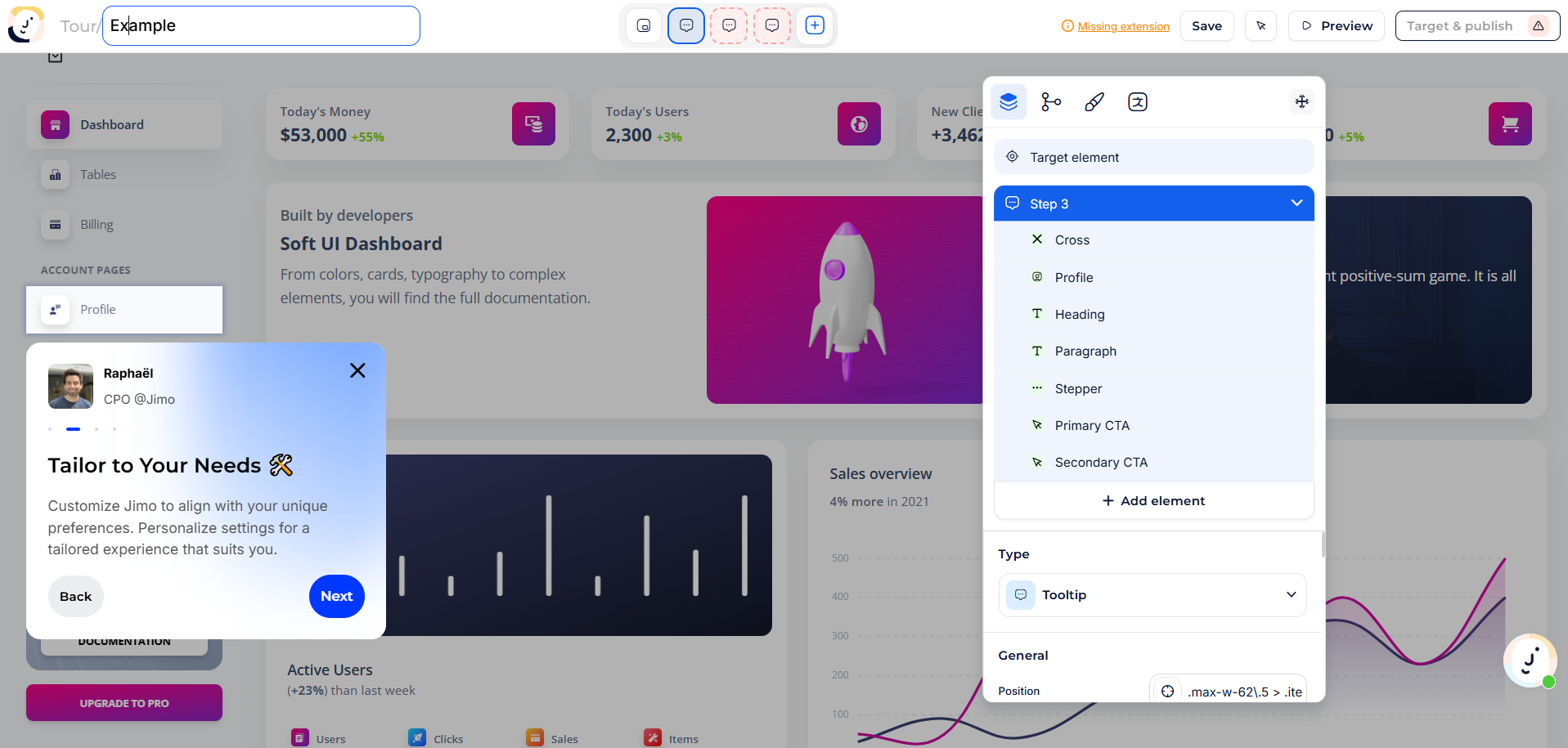This screenshot has height=748, width=1568.
Task: Open the paintbrush style tab
Action: click(1094, 102)
